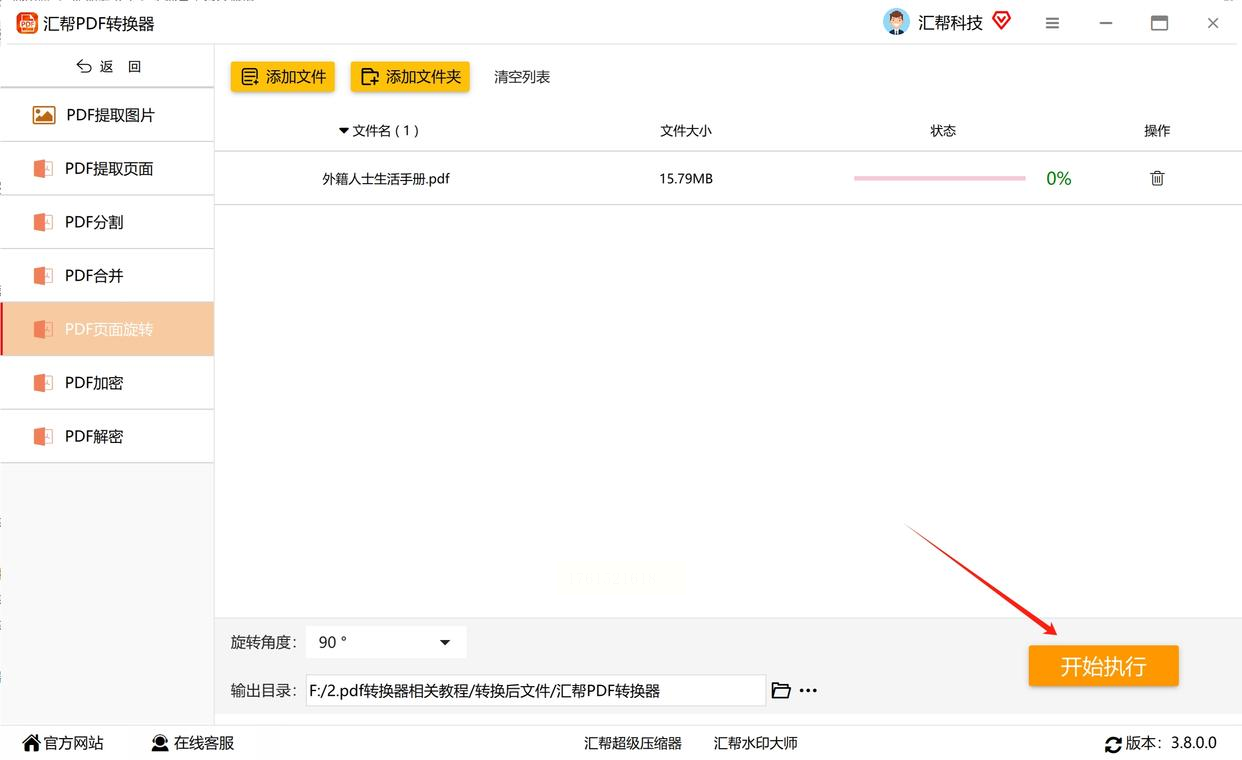Click the red VIP diamond badge

(x=1001, y=21)
